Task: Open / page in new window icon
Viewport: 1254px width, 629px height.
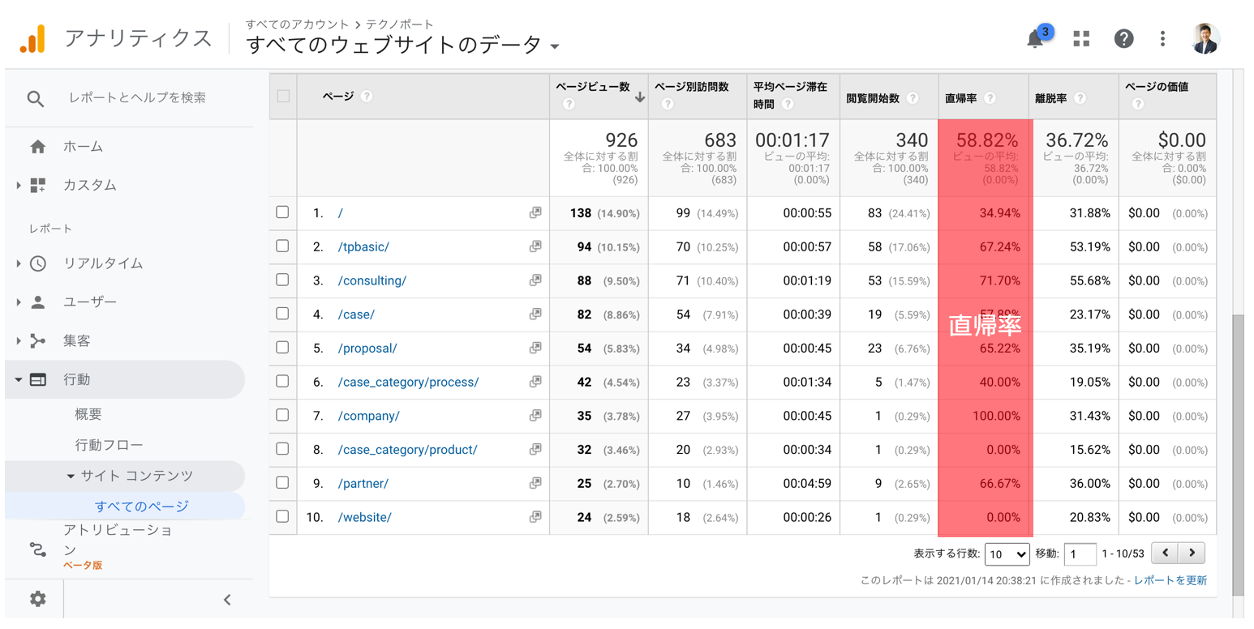Action: tap(535, 213)
